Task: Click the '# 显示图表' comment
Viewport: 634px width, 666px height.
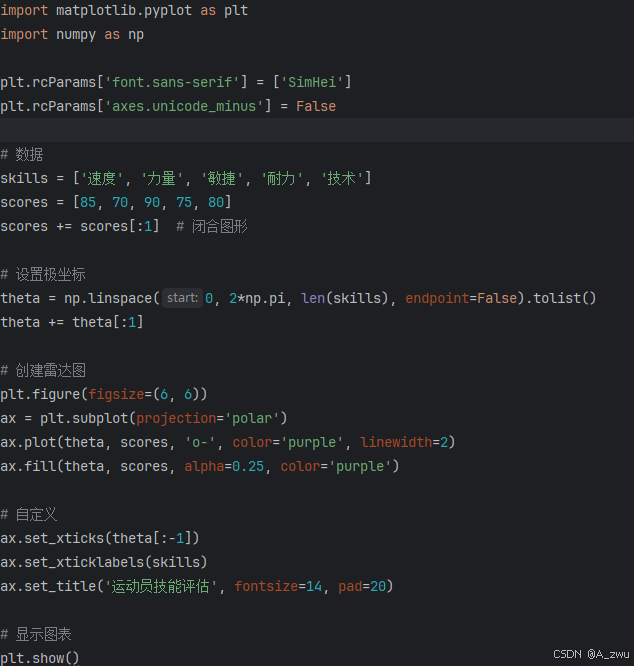Action: point(36,635)
